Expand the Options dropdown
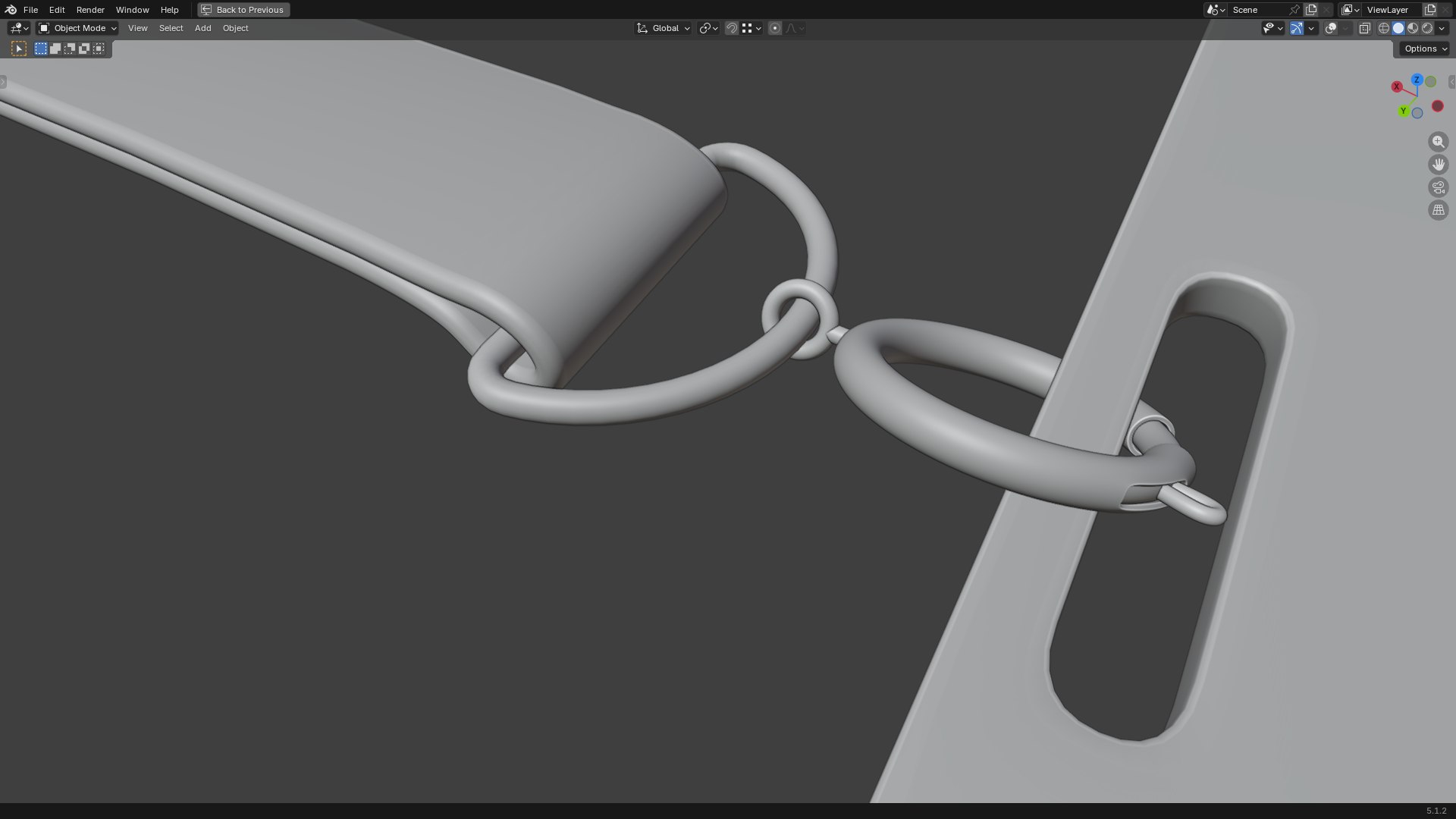 tap(1425, 49)
